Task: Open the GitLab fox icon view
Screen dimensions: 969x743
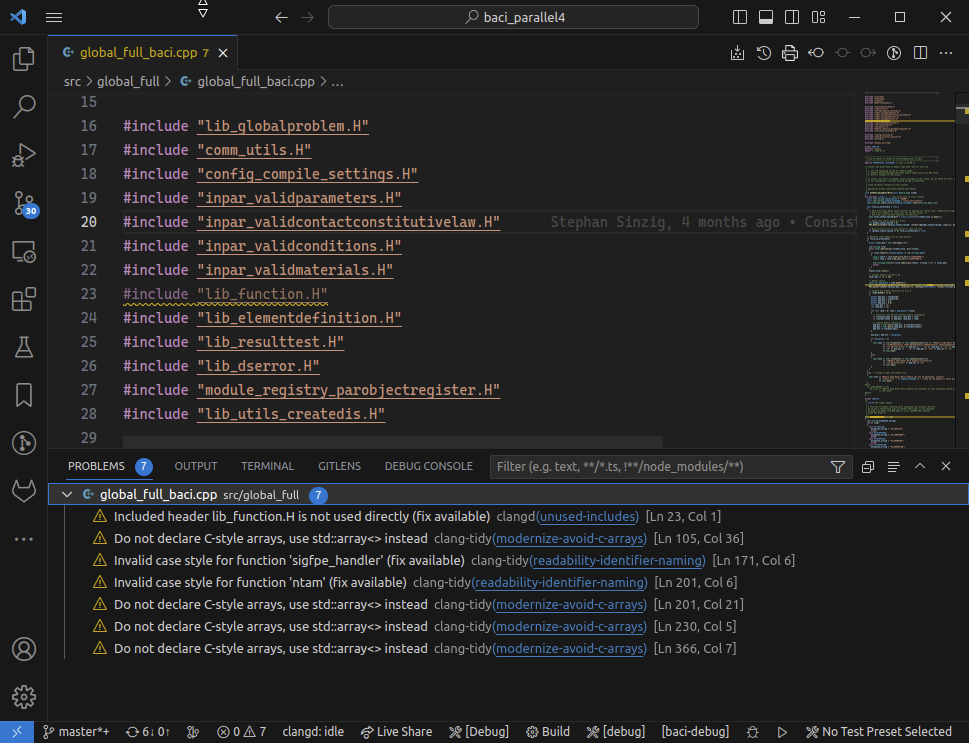Action: [23, 491]
